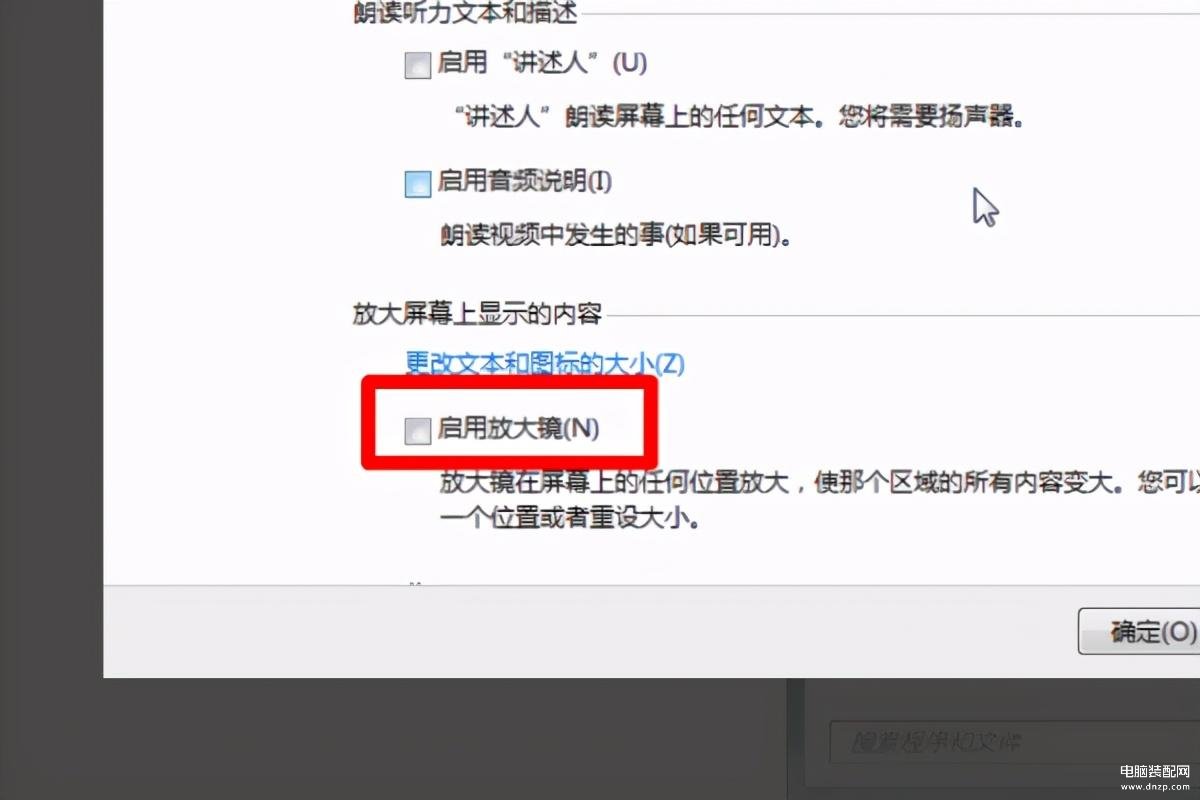Check the 启用放大镜(N) checkbox
Image resolution: width=1200 pixels, height=800 pixels.
coord(417,432)
